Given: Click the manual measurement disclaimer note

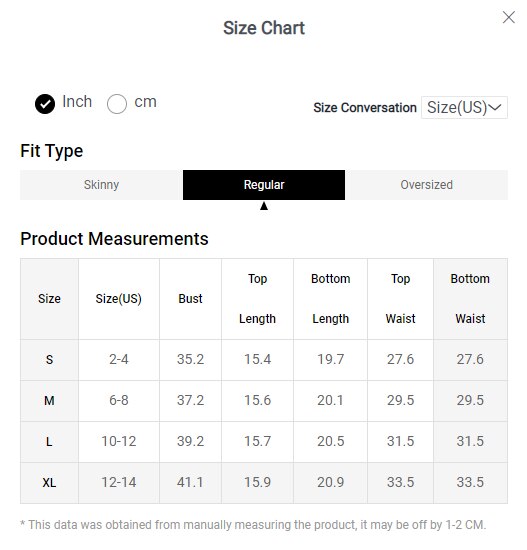Looking at the screenshot, I should 253,525.
